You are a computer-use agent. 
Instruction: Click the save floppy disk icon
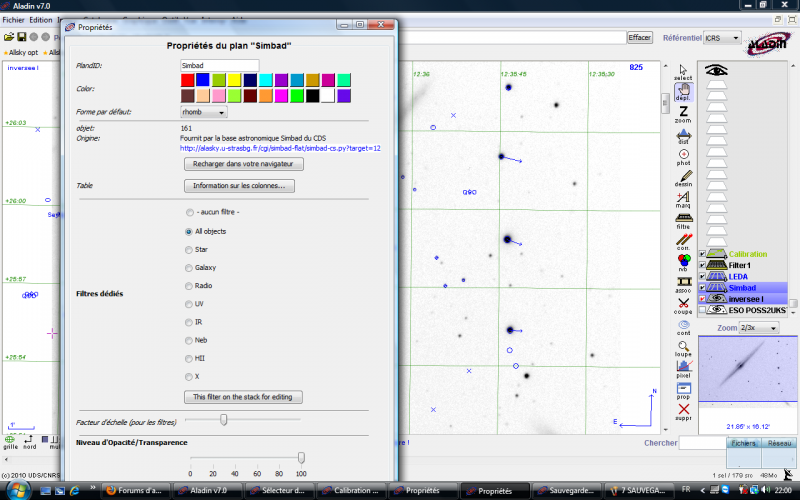coord(21,37)
